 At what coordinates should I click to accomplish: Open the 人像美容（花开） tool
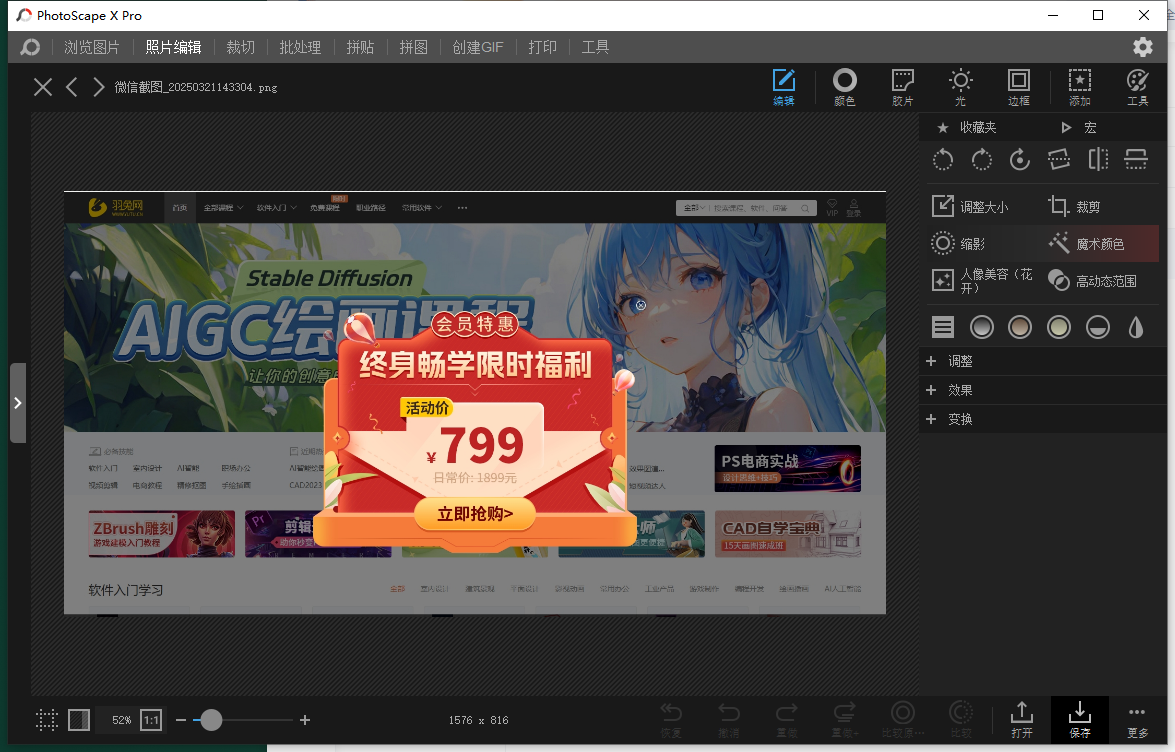point(983,281)
